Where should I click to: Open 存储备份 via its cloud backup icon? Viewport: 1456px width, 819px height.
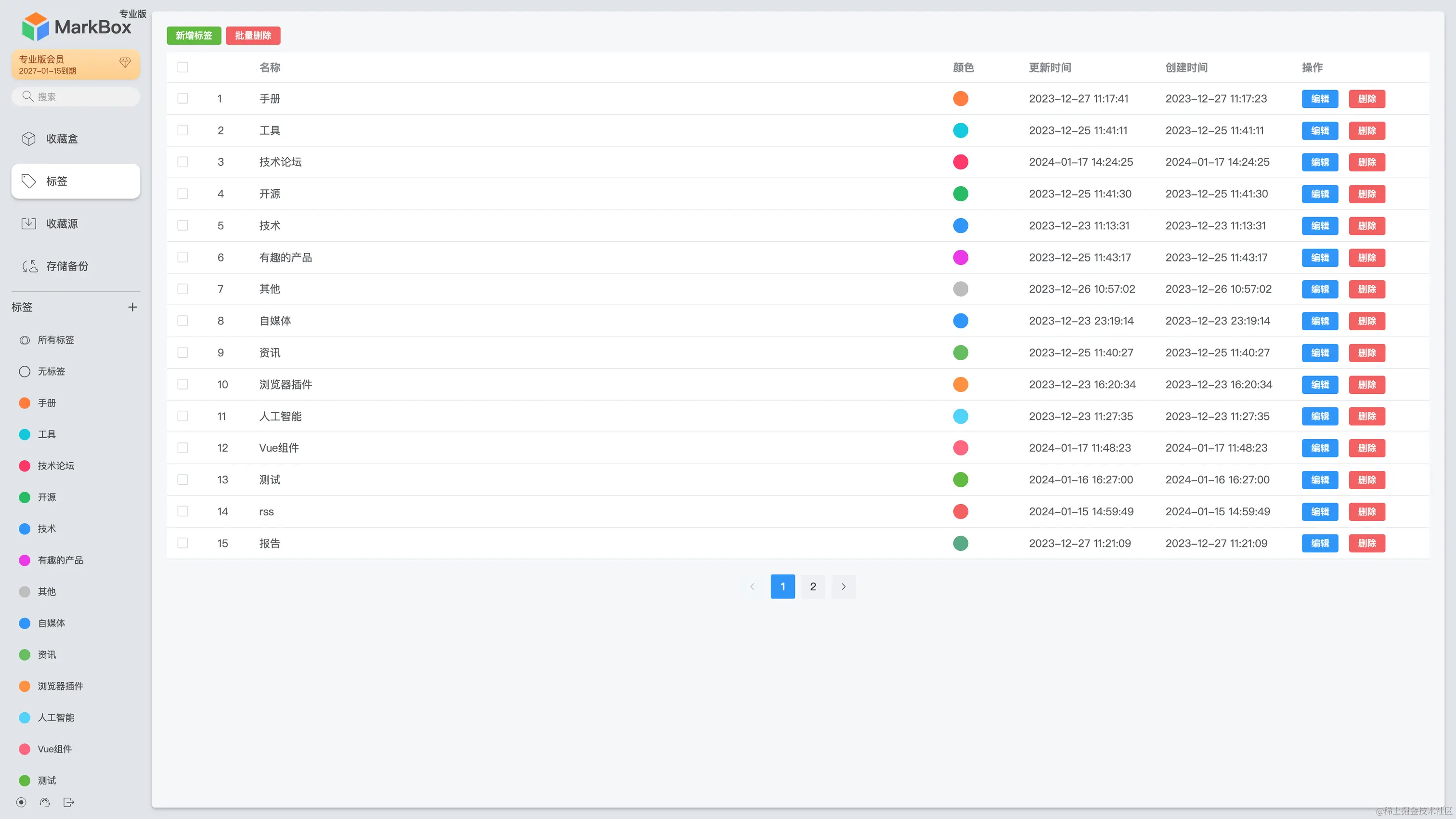pyautogui.click(x=30, y=266)
